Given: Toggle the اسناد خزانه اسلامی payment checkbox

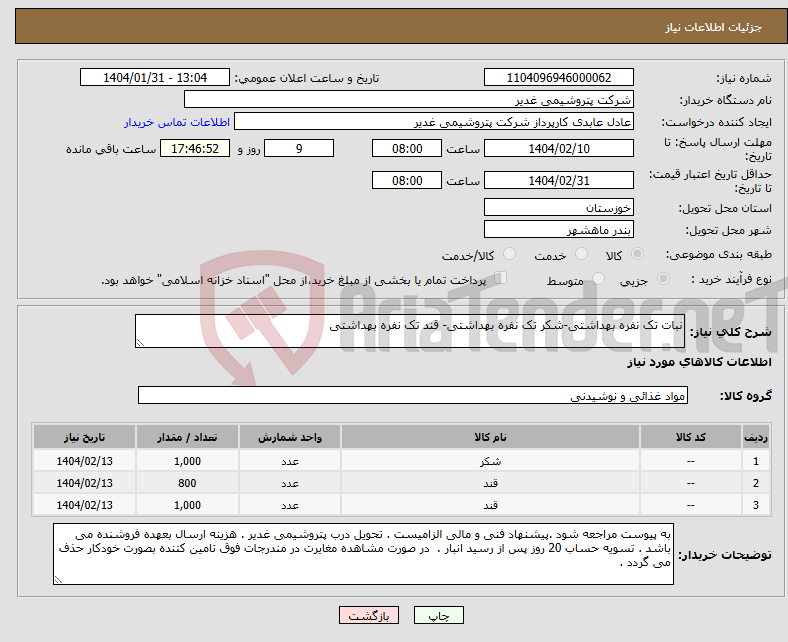Looking at the screenshot, I should (501, 278).
